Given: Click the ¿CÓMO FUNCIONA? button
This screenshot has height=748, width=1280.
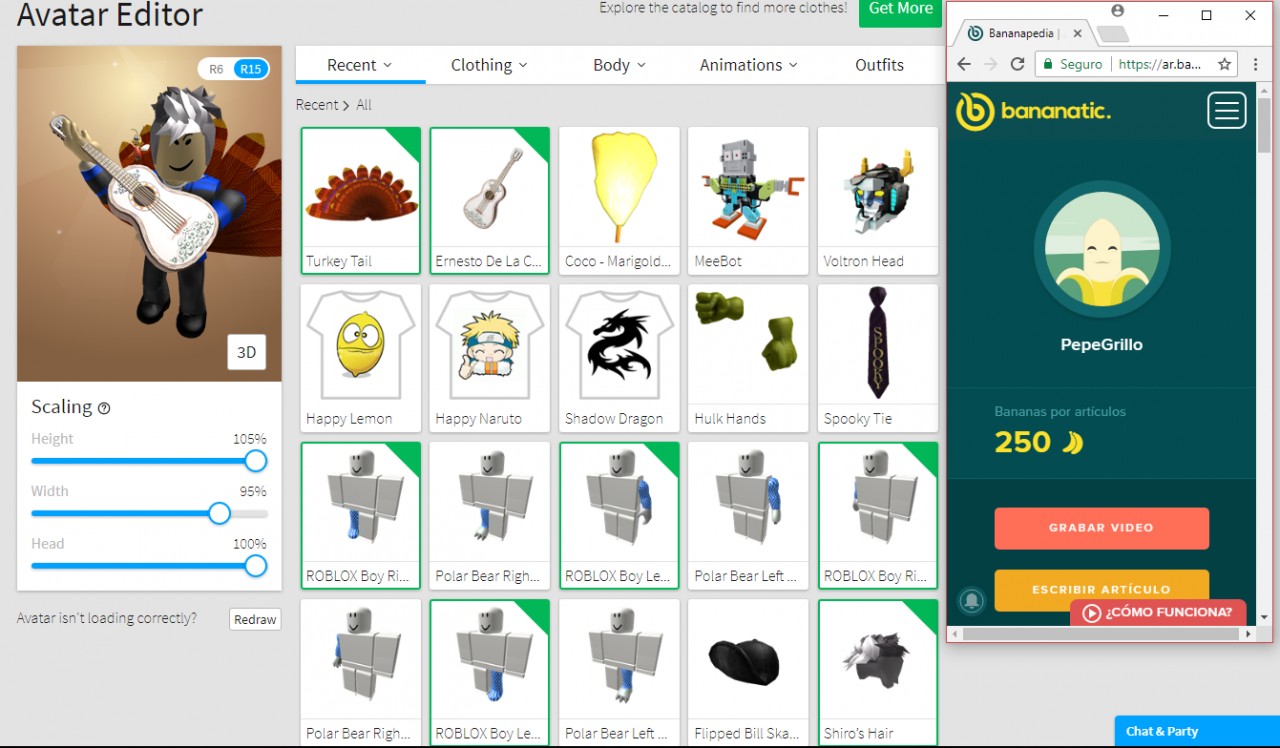Looking at the screenshot, I should tap(1158, 612).
